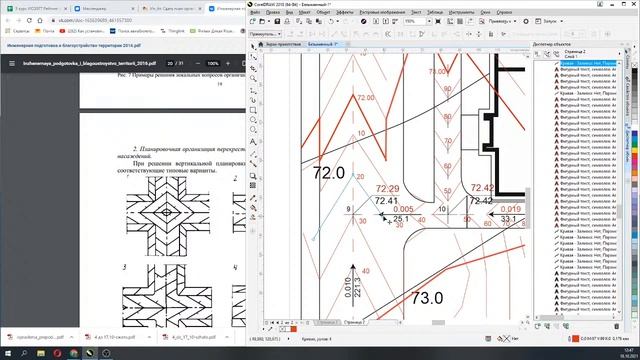Select the Shape tool in toolbox
The width and height of the screenshot is (640, 360).
[253, 58]
